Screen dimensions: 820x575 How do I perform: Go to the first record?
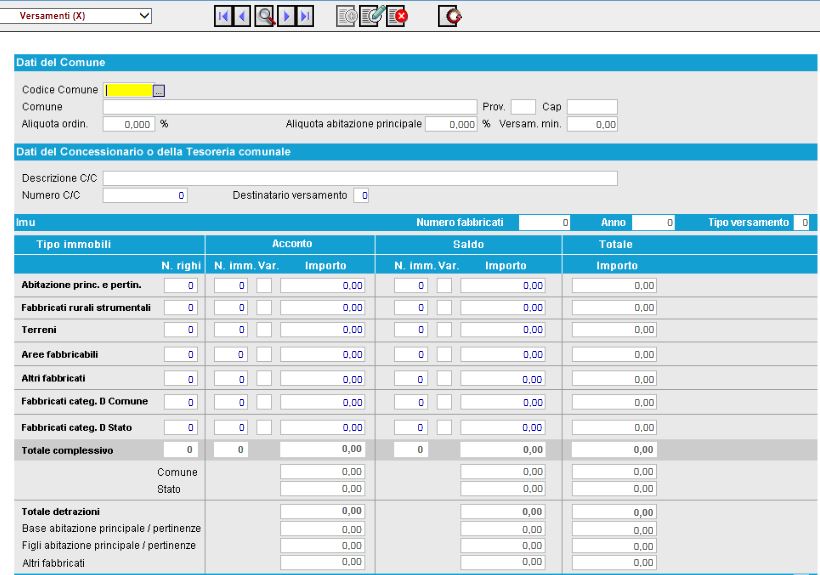226,16
